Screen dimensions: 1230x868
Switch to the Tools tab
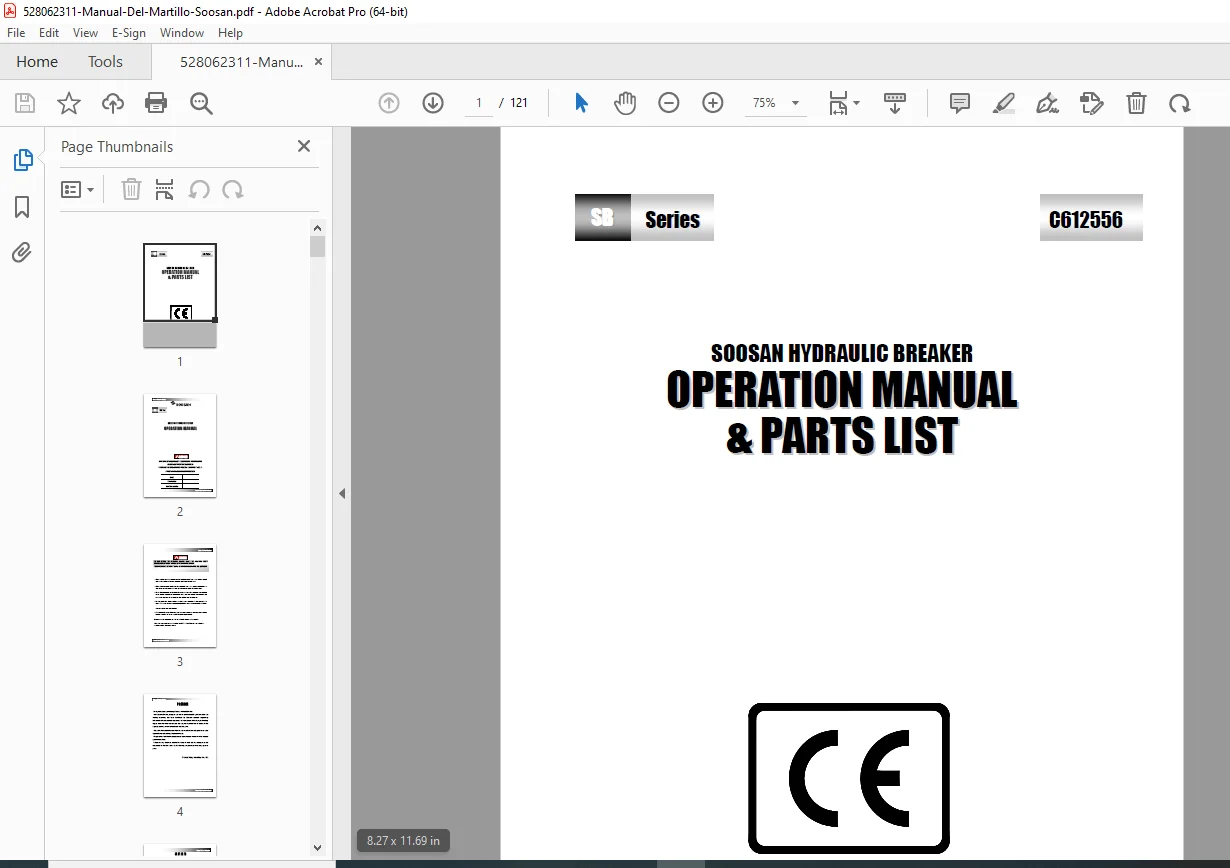(105, 62)
